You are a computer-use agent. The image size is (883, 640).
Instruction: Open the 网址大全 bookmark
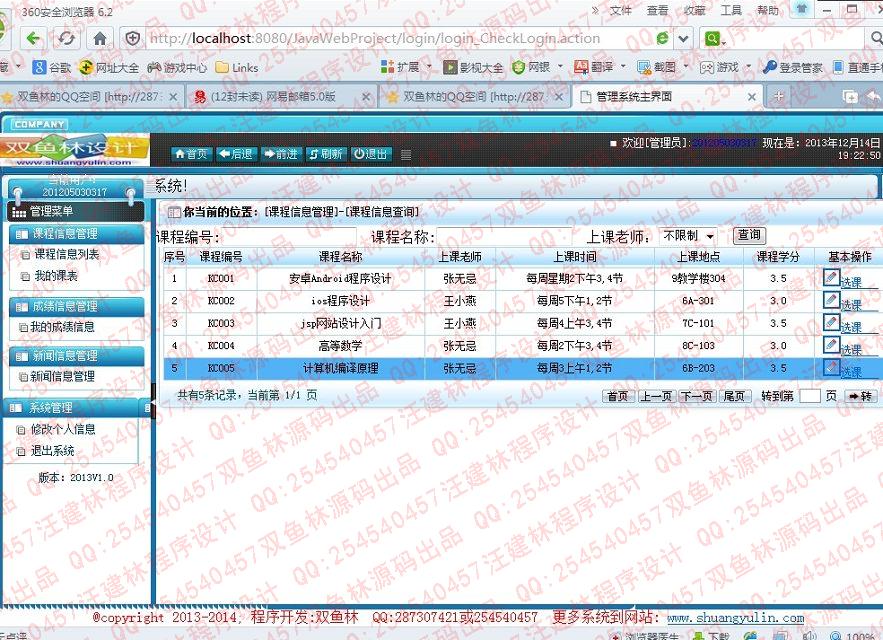pos(109,68)
